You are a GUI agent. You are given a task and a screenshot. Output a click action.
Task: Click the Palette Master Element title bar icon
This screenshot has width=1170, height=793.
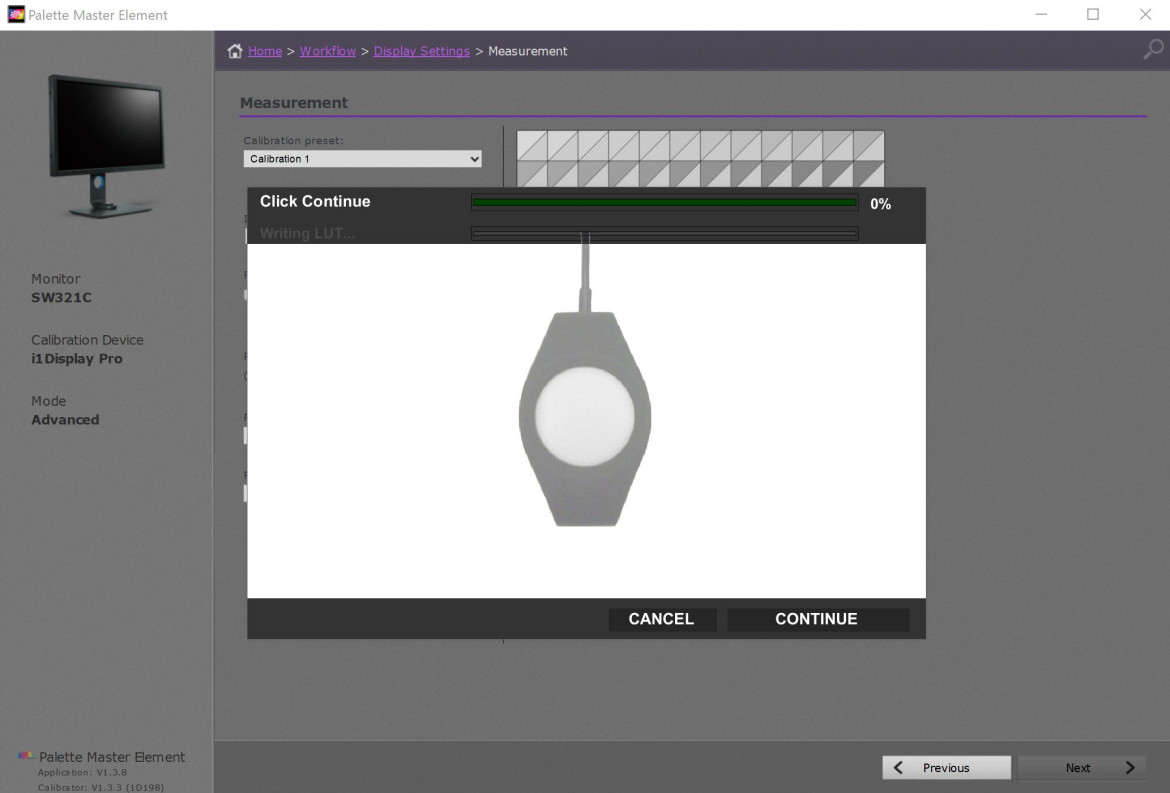click(16, 14)
